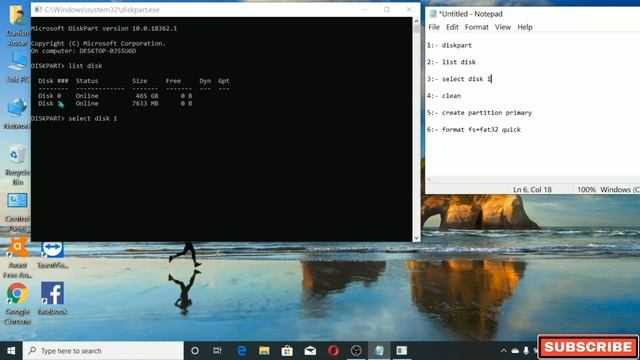Click the '2:- list disk' line in Notepad

(451, 62)
